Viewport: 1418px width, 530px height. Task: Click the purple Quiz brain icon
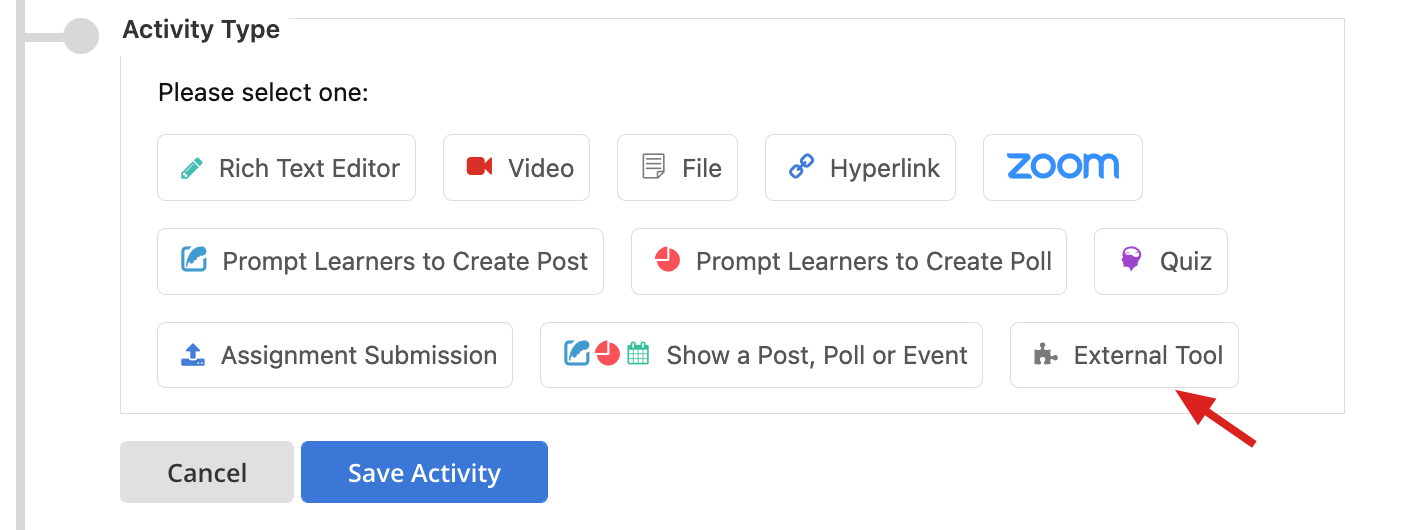(1131, 261)
